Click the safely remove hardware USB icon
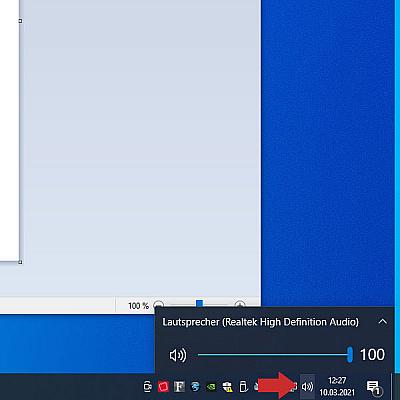 pyautogui.click(x=243, y=387)
